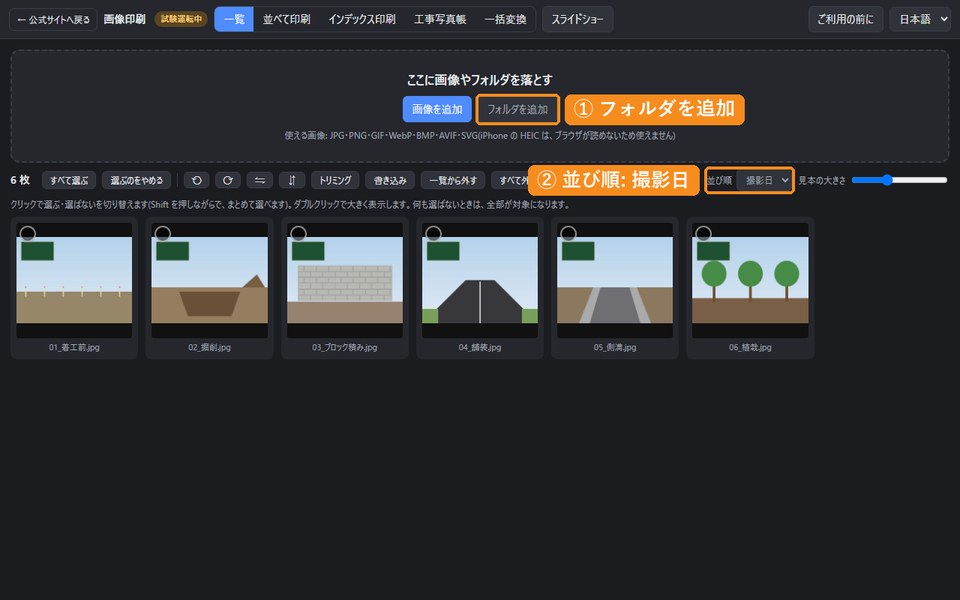
Task: Flip selected images vertically
Action: coord(291,180)
